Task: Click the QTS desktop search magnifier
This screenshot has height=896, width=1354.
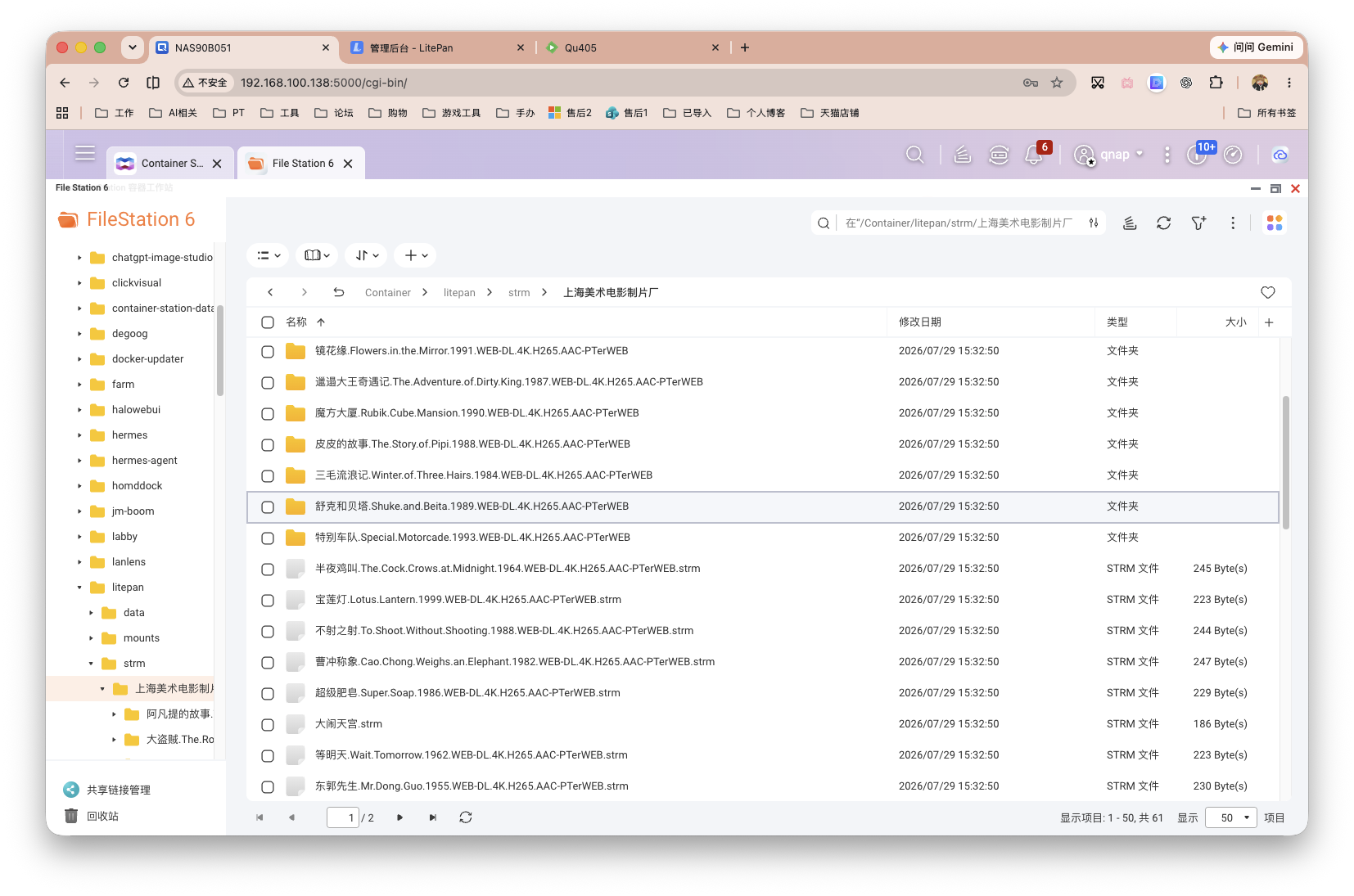Action: [914, 155]
